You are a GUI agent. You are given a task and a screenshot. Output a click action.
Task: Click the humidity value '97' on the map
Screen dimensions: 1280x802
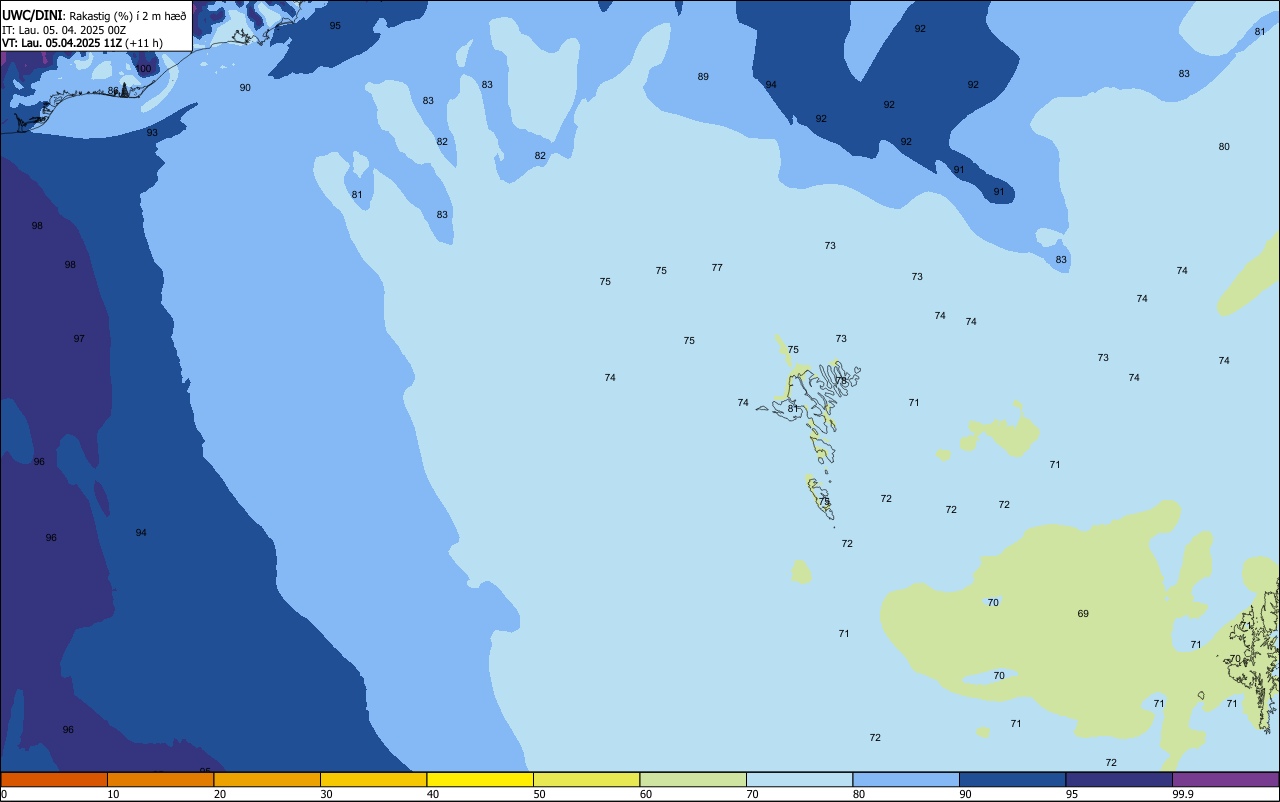79,339
